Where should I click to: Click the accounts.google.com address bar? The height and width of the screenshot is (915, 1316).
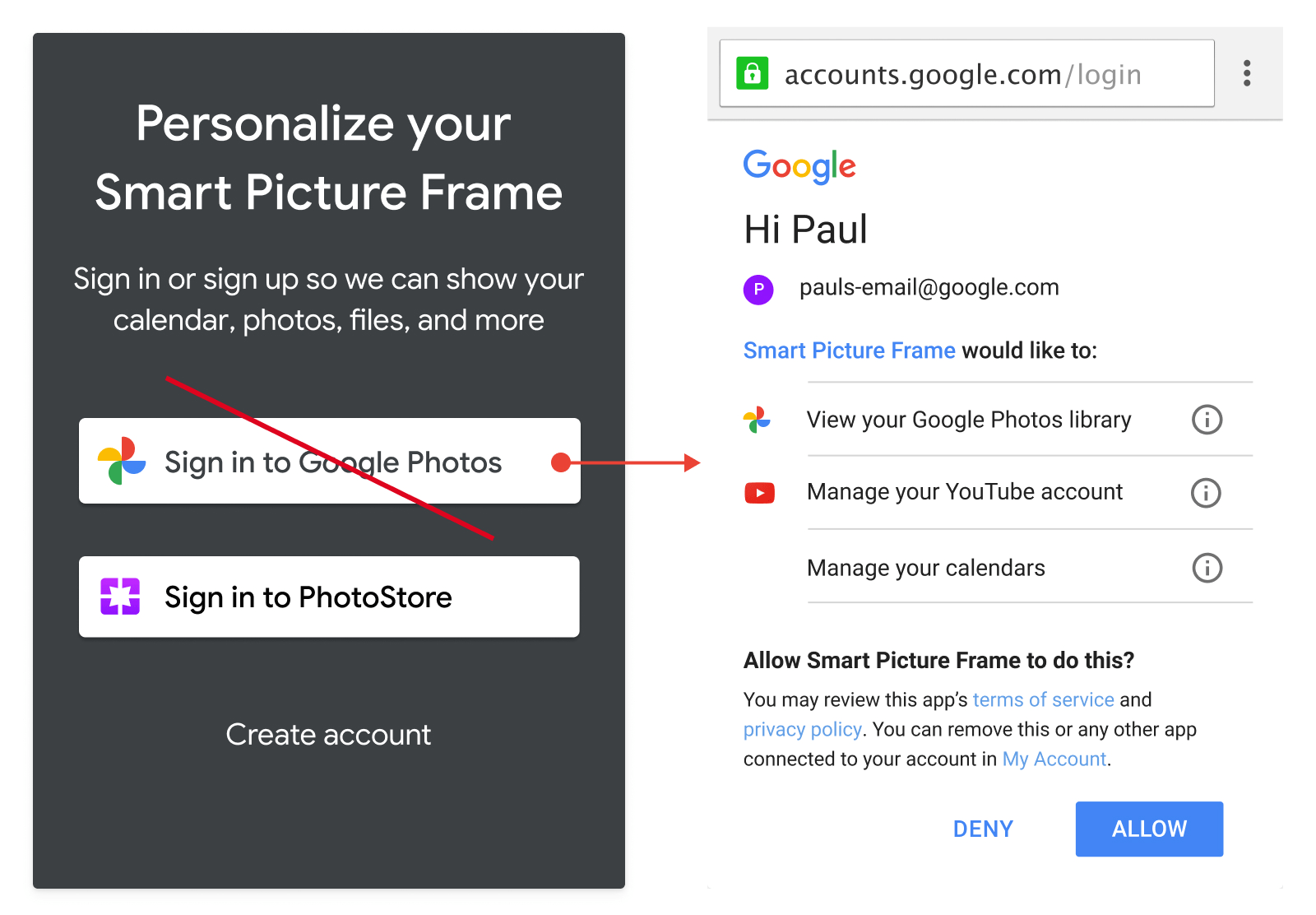pyautogui.click(x=962, y=73)
